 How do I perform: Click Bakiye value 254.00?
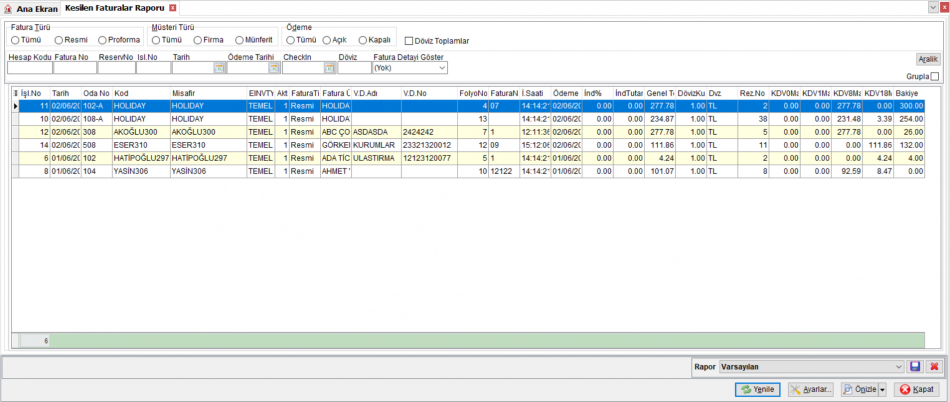pyautogui.click(x=909, y=120)
